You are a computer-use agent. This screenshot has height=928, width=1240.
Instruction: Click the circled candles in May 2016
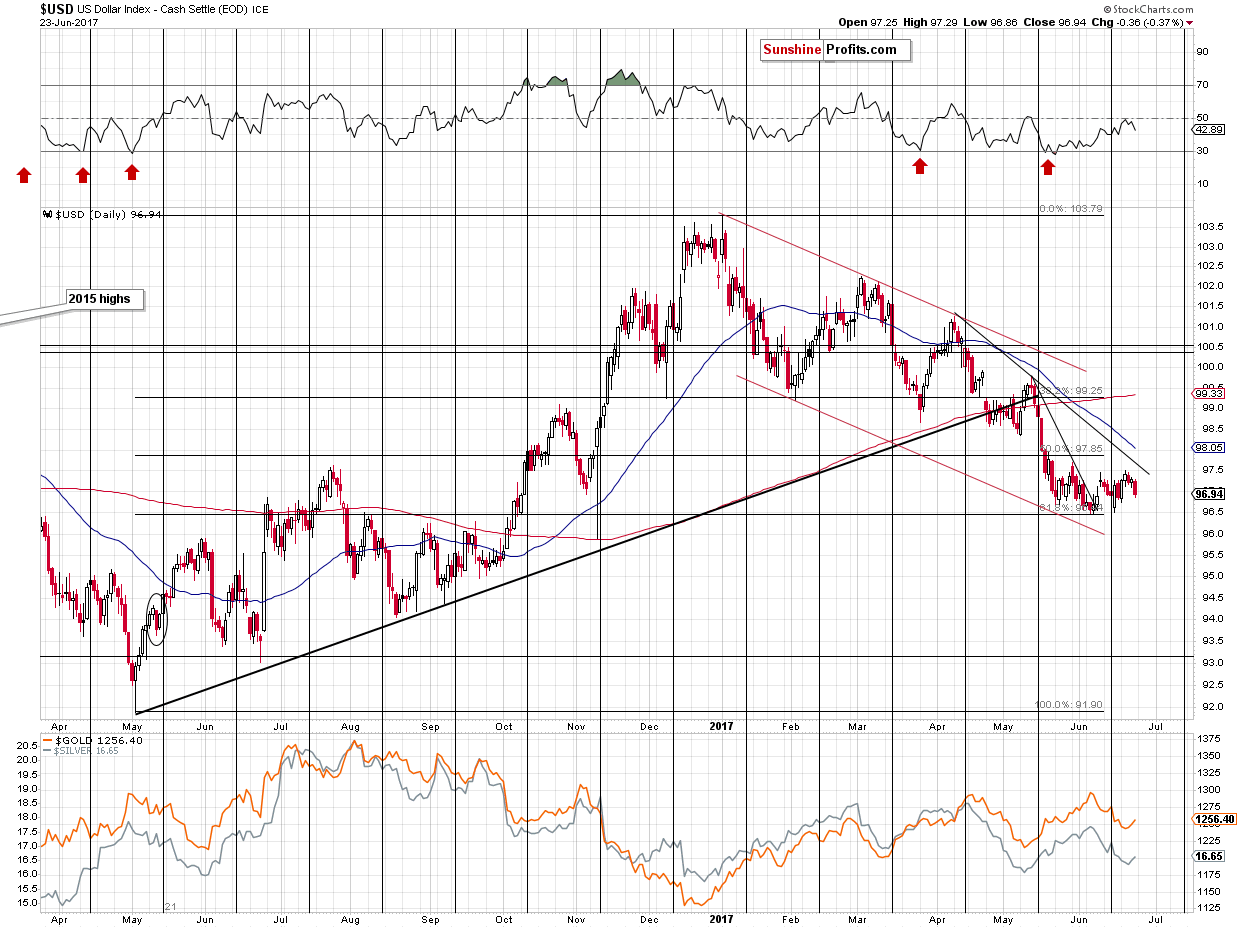(157, 619)
